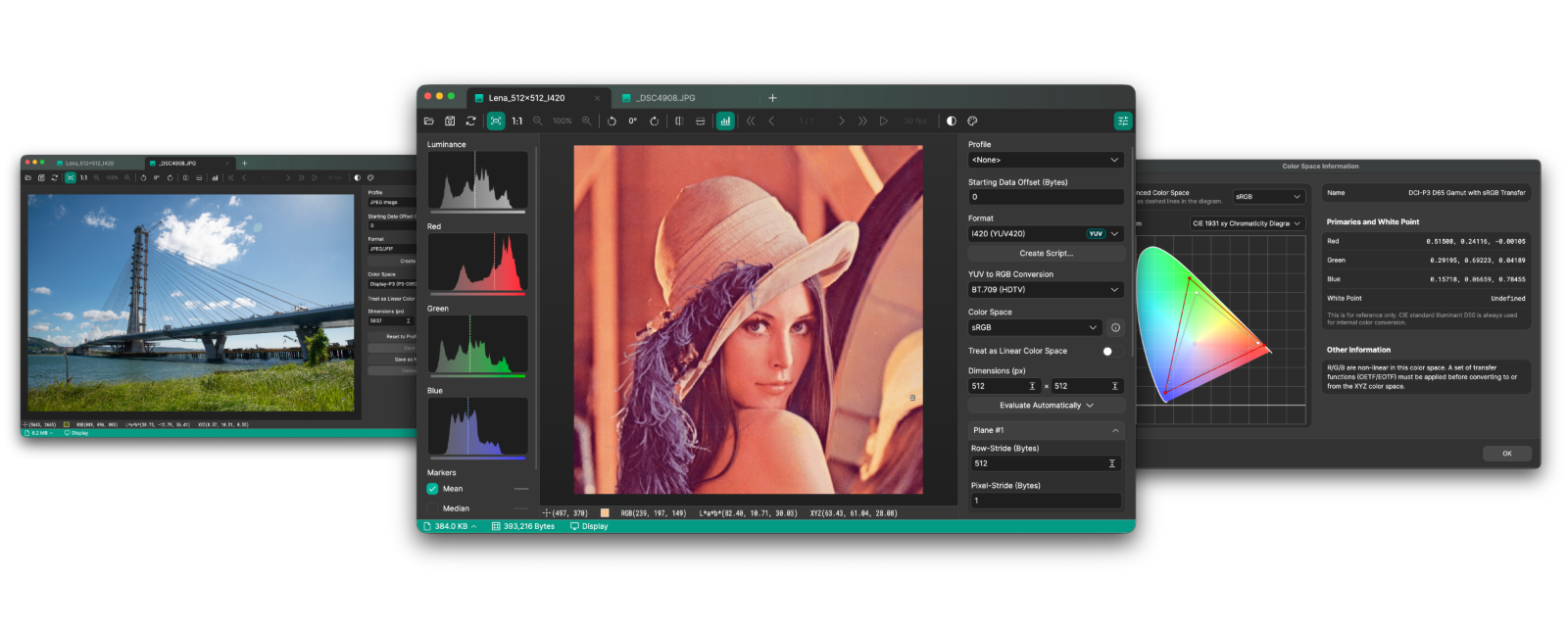Select _DSC4908.JPG tab in left window
The image size is (1568, 627).
(190, 164)
